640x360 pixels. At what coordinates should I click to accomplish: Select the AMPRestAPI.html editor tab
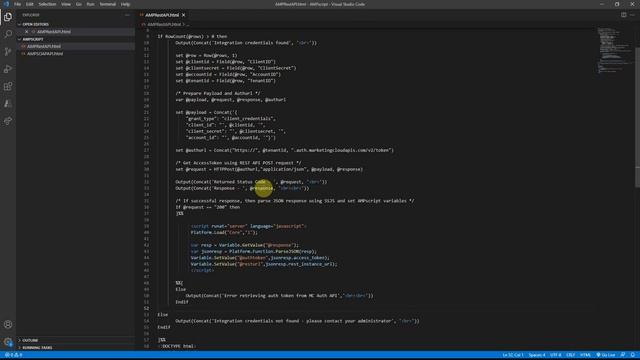(x=162, y=15)
